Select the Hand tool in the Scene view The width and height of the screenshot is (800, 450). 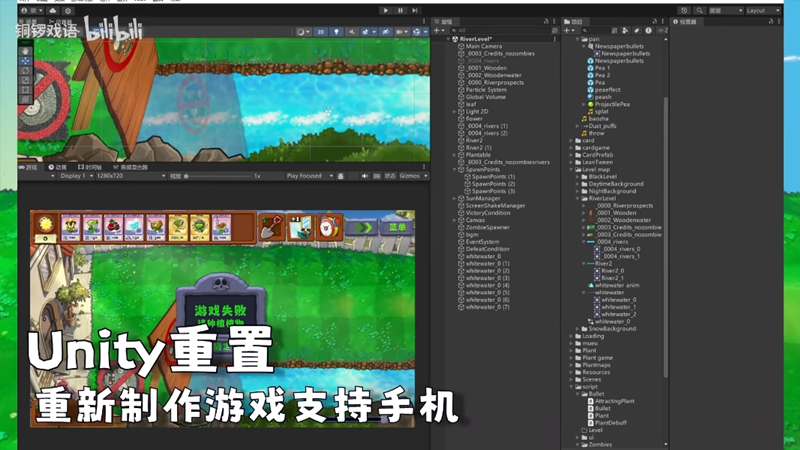[x=26, y=51]
